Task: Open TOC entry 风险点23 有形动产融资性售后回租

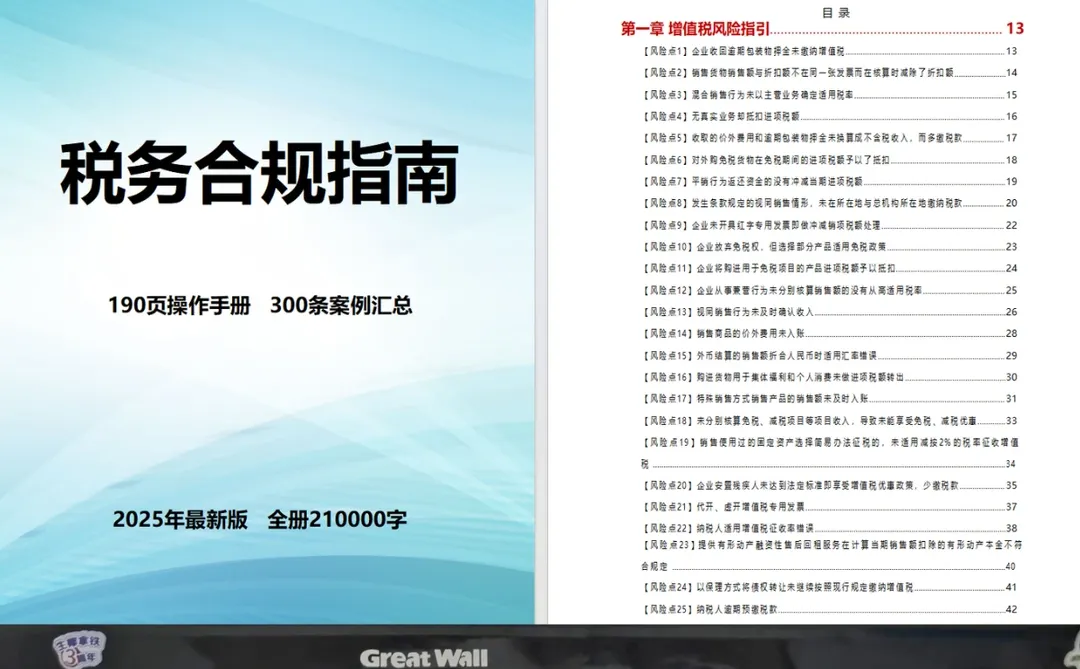Action: point(831,555)
